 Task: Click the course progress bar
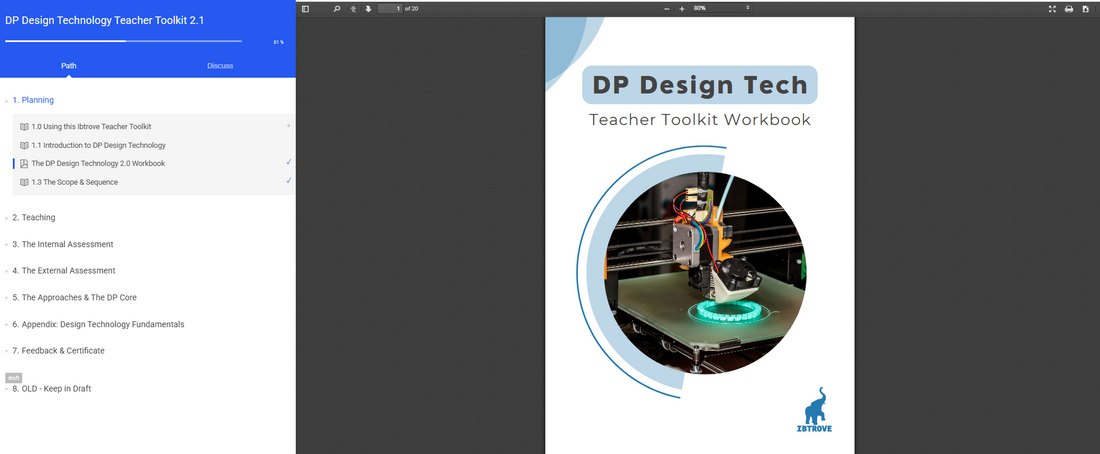tap(123, 41)
